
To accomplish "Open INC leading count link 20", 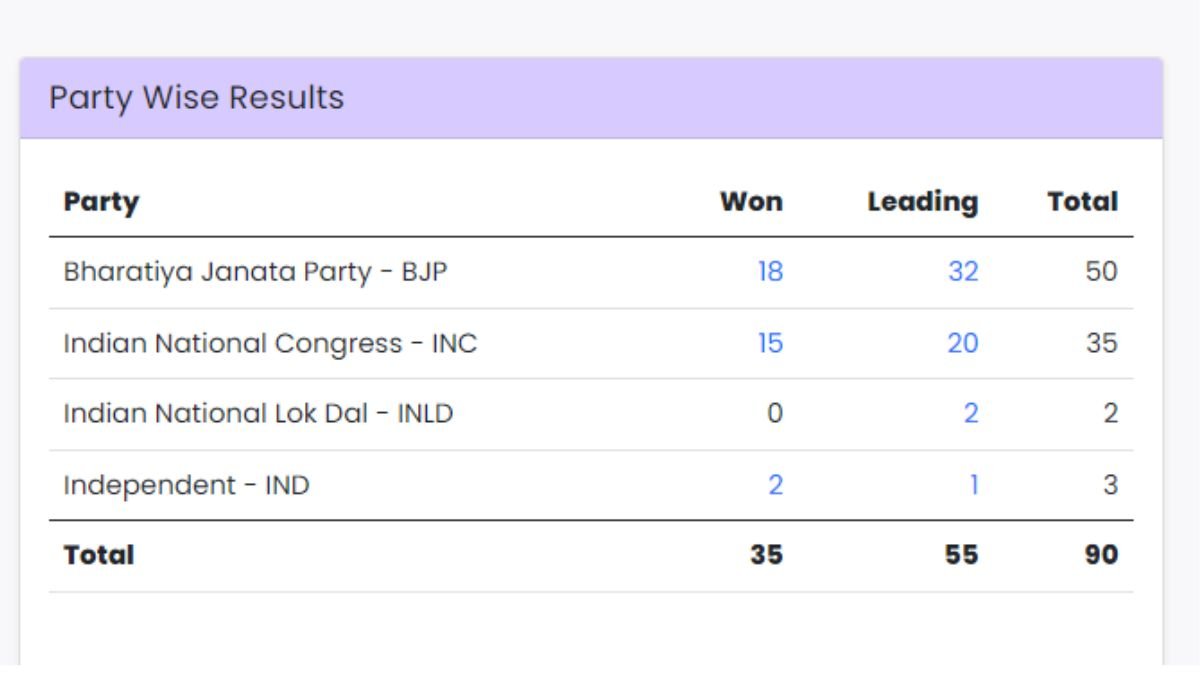I will click(963, 343).
